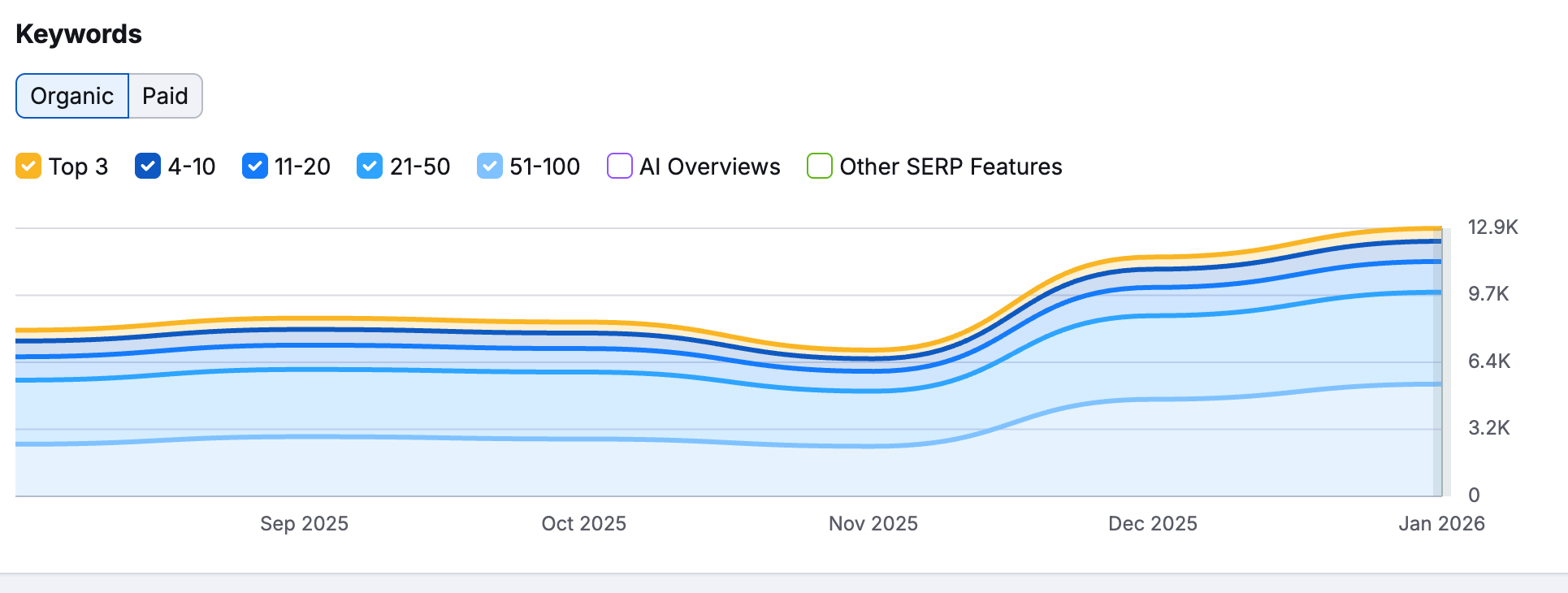Image resolution: width=1568 pixels, height=593 pixels.
Task: Hide the 51-100 positions series
Action: [490, 166]
